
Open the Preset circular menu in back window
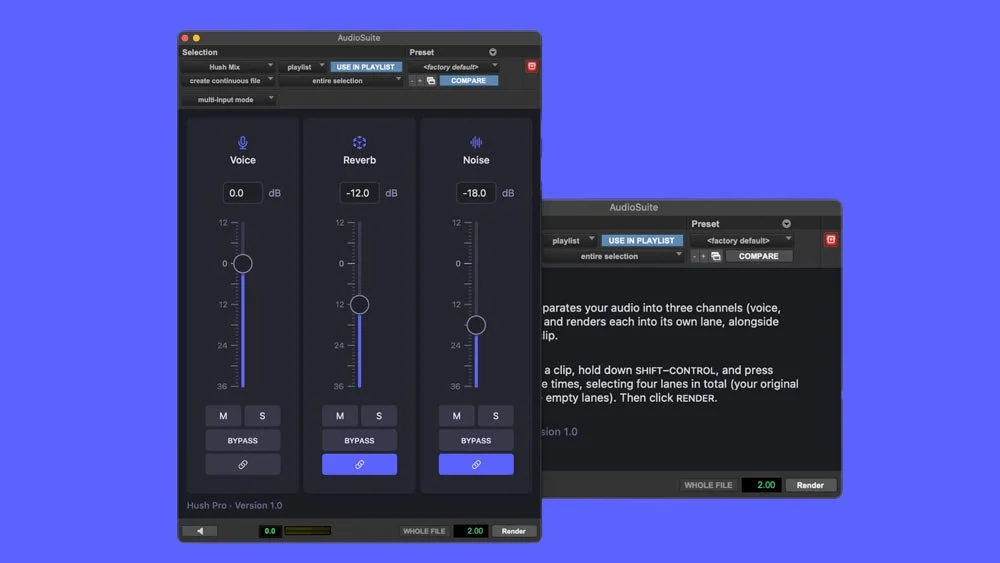point(786,224)
